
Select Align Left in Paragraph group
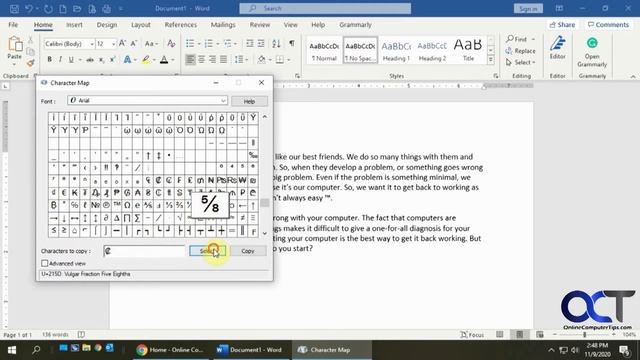(x=190, y=60)
